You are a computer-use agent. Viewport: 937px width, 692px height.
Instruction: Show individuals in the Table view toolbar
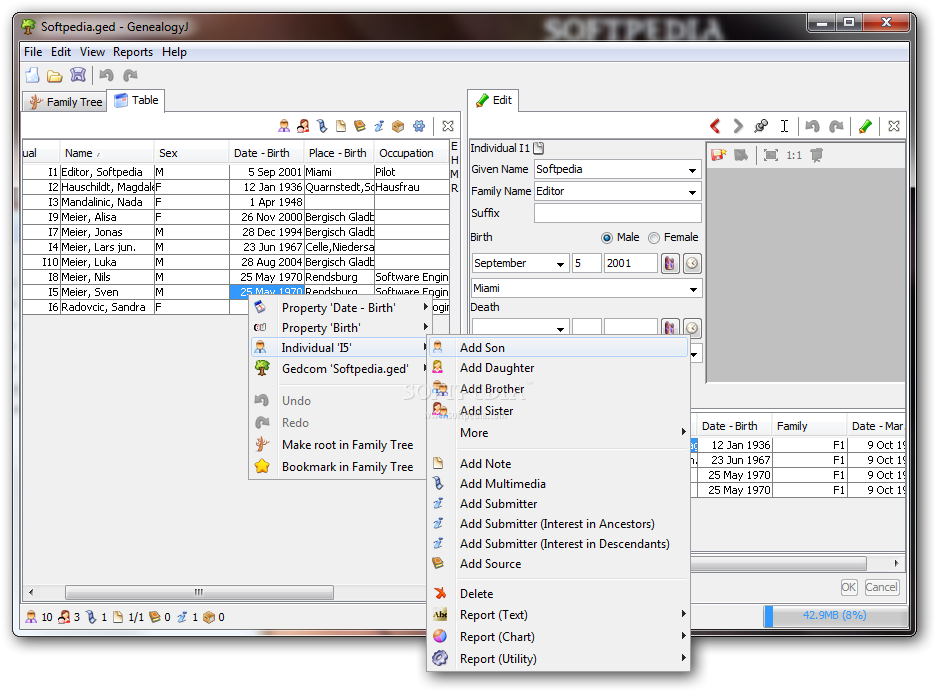click(x=284, y=126)
